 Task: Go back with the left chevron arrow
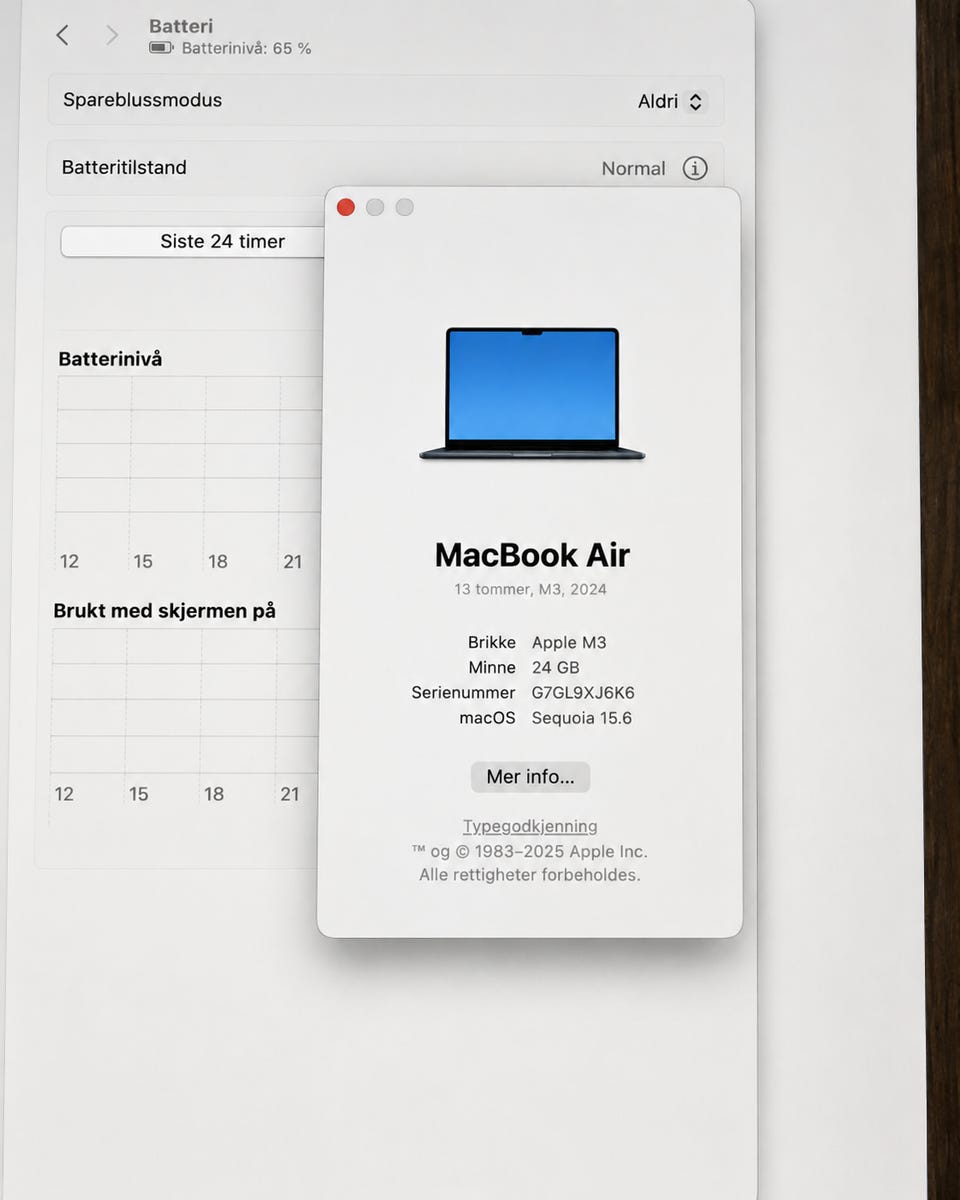62,36
